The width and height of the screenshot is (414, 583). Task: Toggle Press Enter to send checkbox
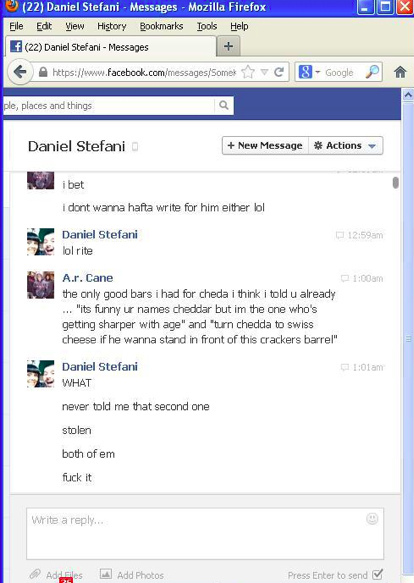378,574
